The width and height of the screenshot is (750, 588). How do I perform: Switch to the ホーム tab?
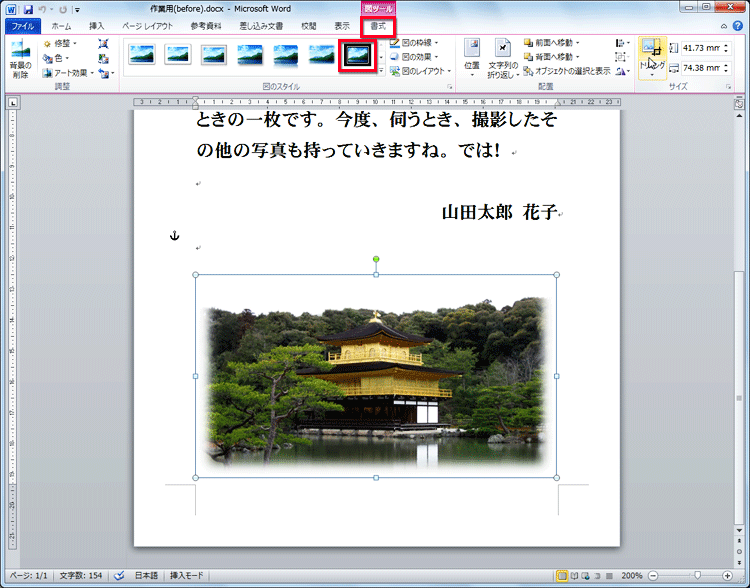tap(61, 26)
